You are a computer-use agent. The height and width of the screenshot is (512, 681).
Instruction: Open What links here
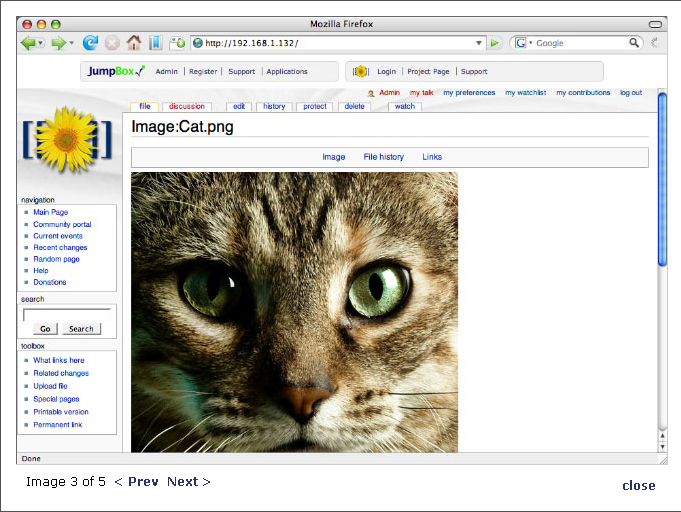pos(59,360)
